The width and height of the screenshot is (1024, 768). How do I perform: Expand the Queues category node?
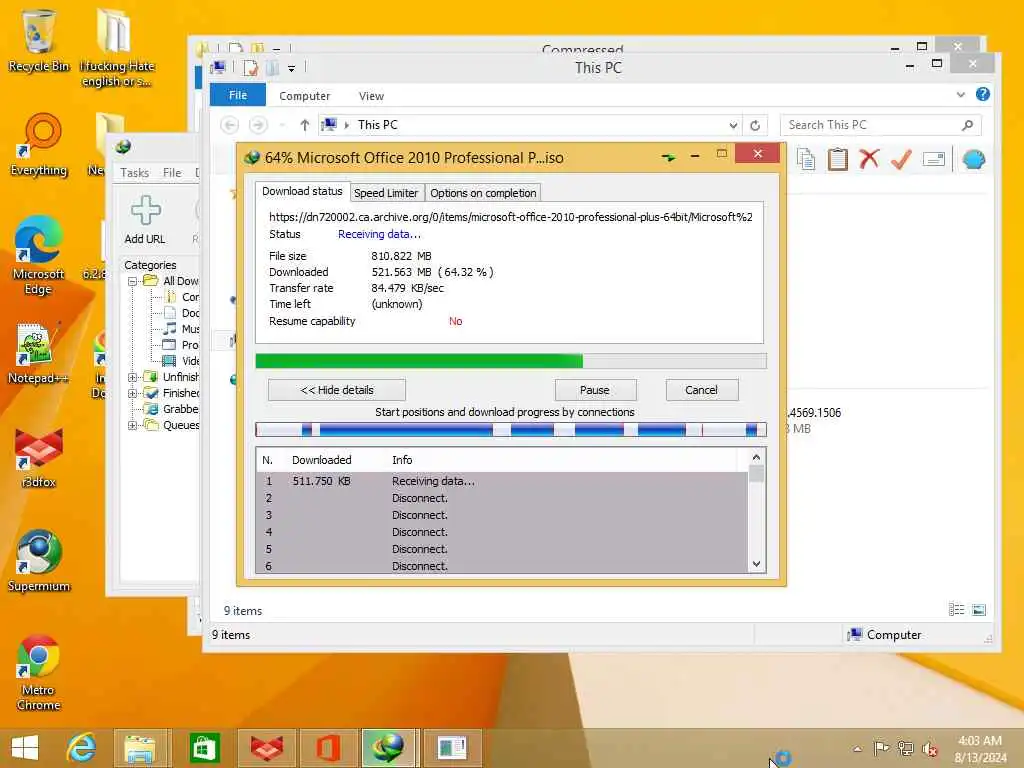click(x=133, y=425)
